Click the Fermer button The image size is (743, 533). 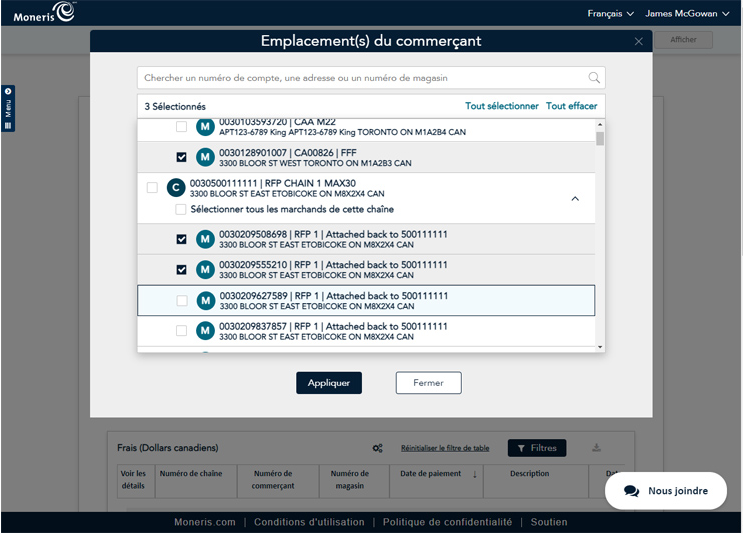tap(428, 383)
